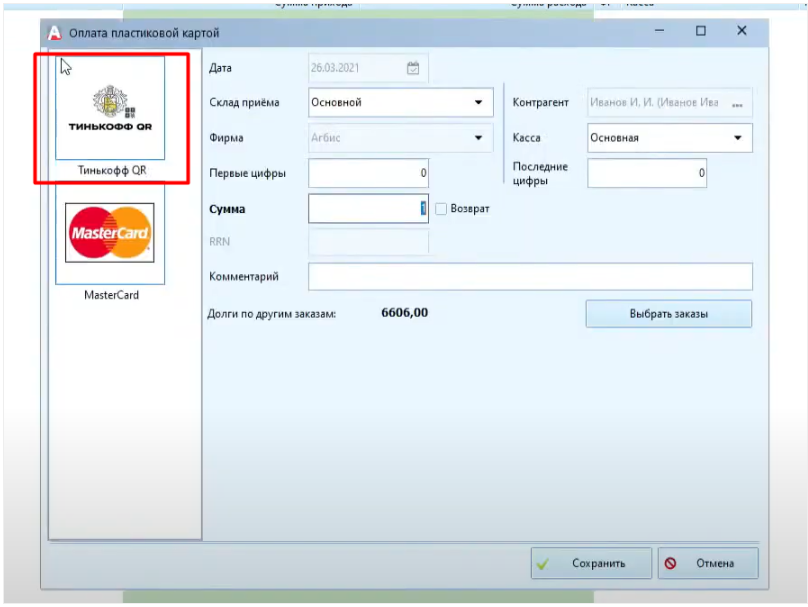Click the Контрагент ellipsis browse button
The width and height of the screenshot is (808, 607).
click(x=737, y=103)
